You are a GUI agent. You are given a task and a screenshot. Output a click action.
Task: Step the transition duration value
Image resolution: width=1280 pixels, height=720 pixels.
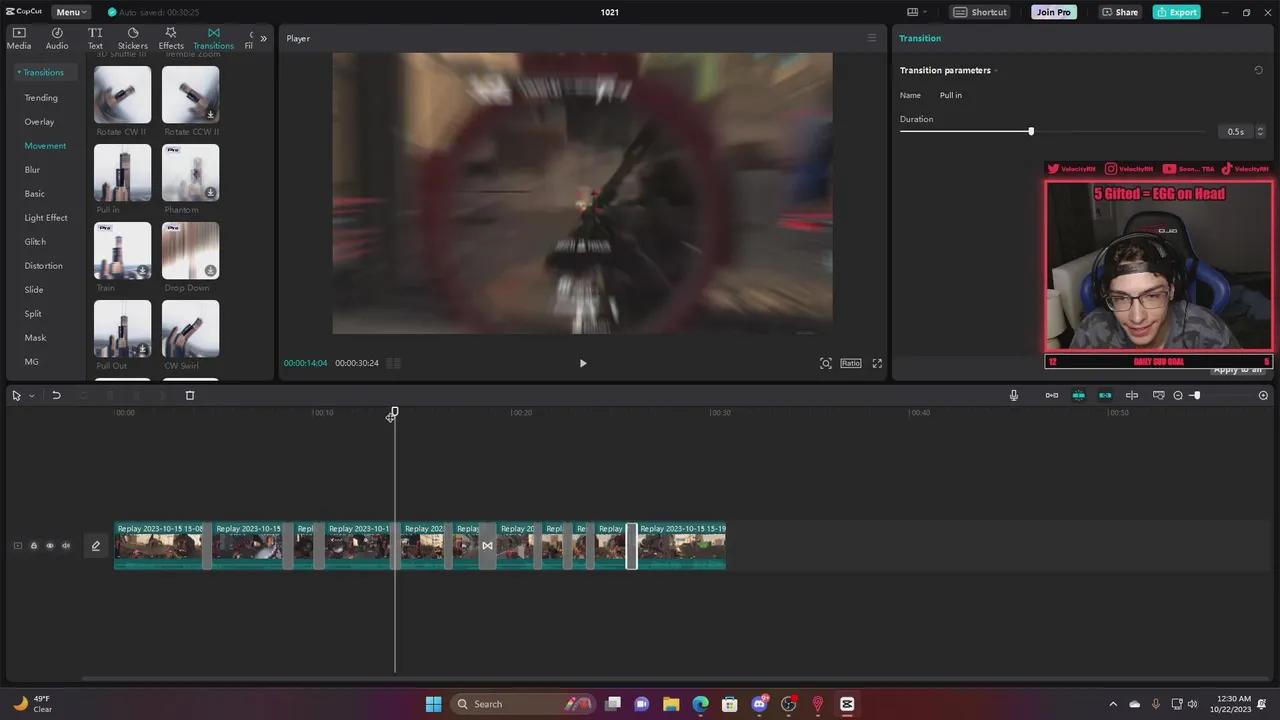point(1260,132)
